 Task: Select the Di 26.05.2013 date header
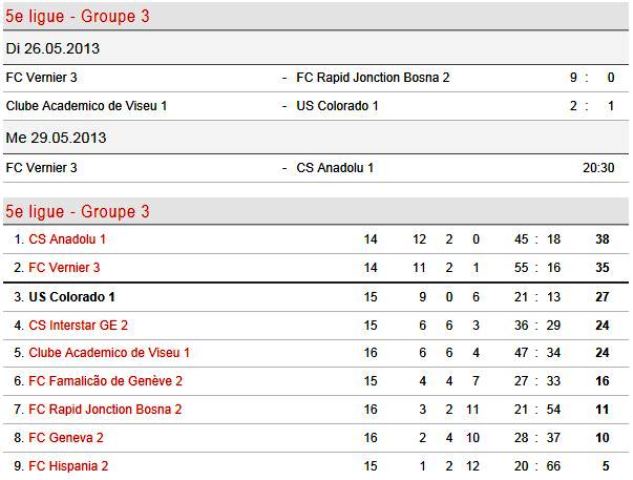click(x=52, y=48)
